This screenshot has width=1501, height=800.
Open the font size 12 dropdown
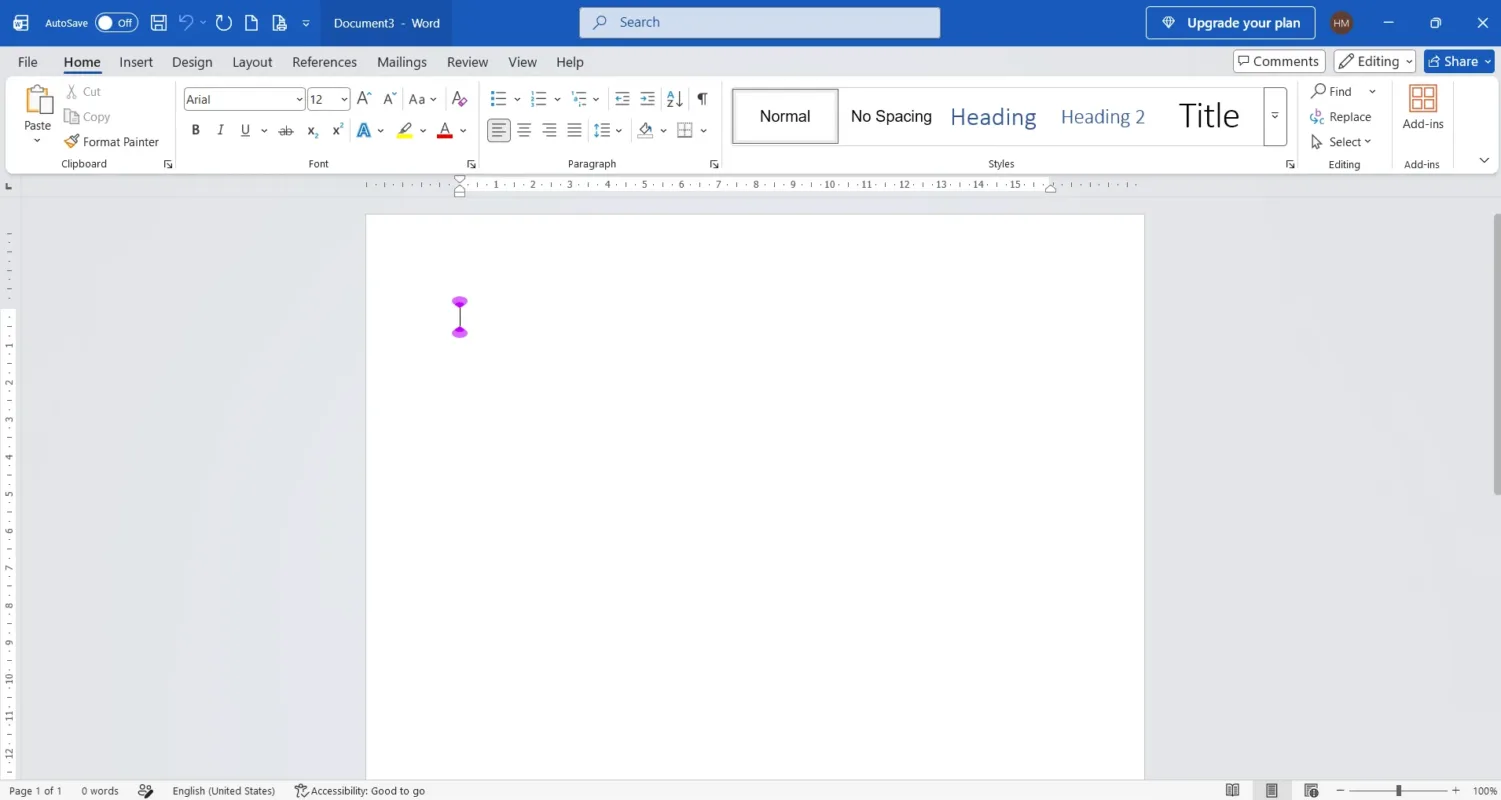click(344, 99)
